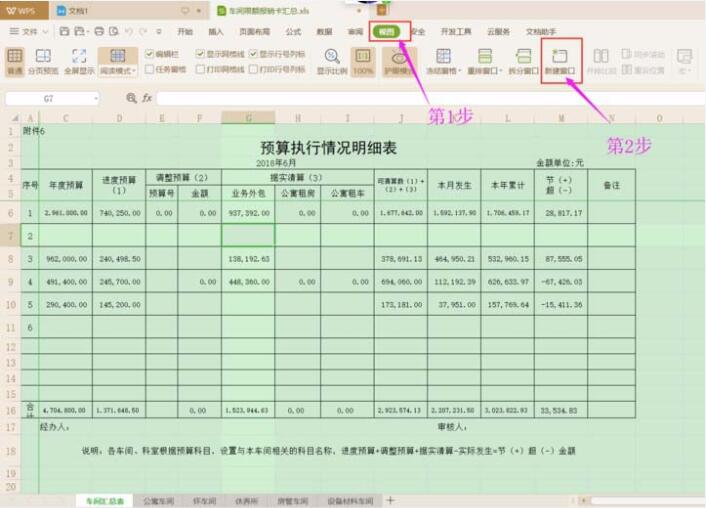
Task: Expand the 重排窗口 dropdown arrow
Action: point(501,71)
